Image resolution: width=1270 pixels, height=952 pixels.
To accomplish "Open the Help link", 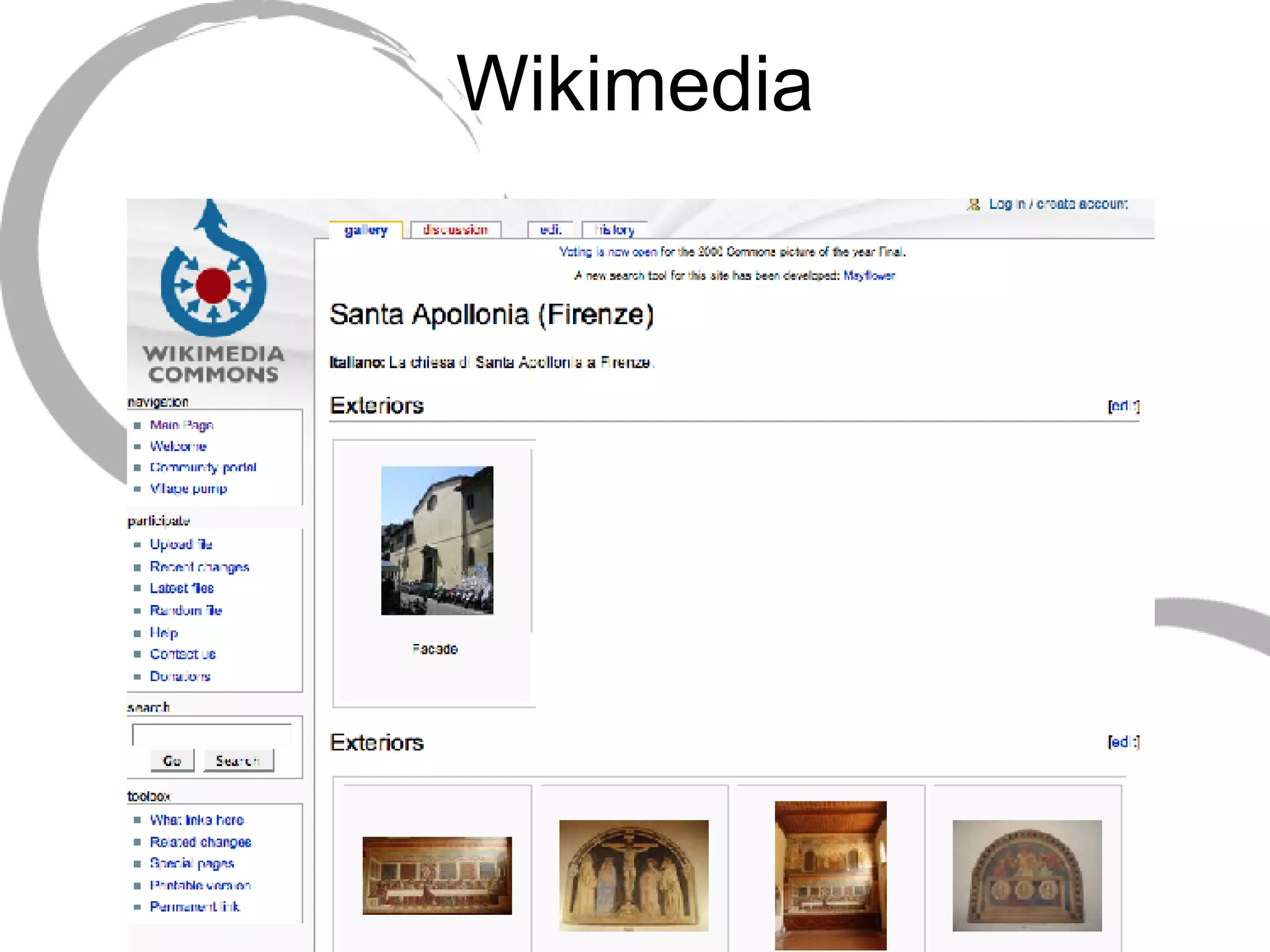I will (164, 633).
